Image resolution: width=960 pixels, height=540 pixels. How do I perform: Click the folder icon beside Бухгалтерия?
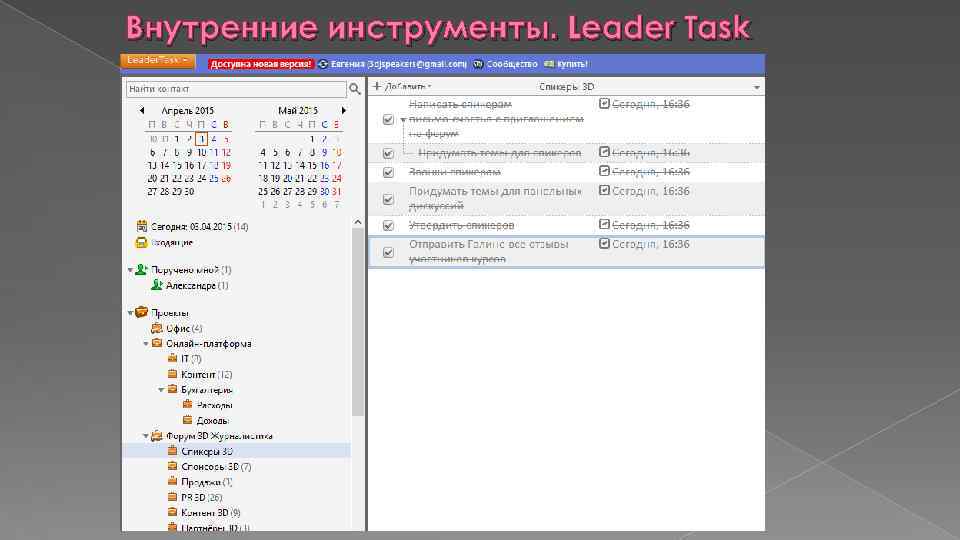(172, 389)
